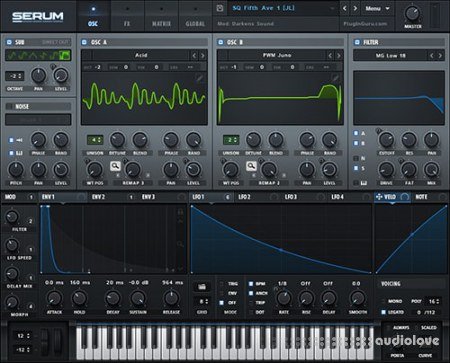
Task: Enable the SUB oscillator switch
Action: [9, 42]
